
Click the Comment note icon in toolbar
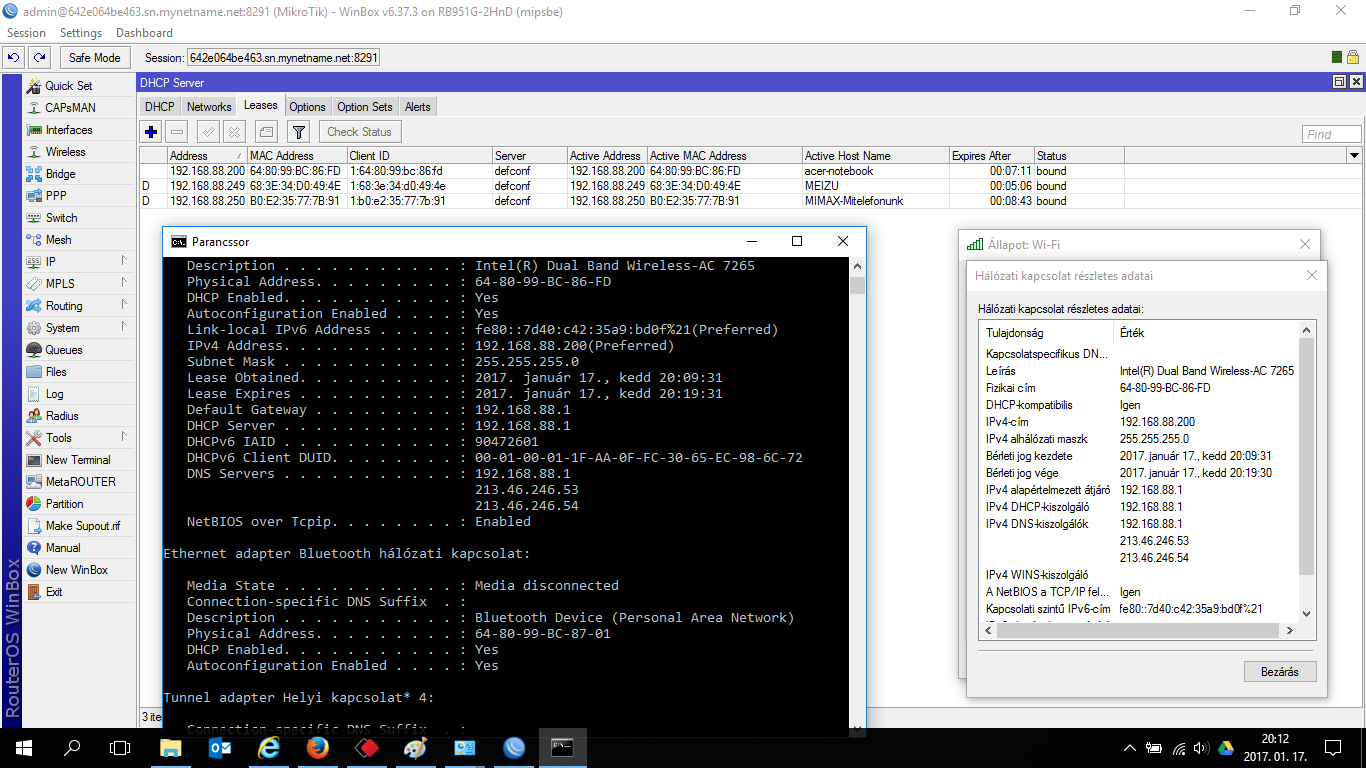[x=265, y=132]
